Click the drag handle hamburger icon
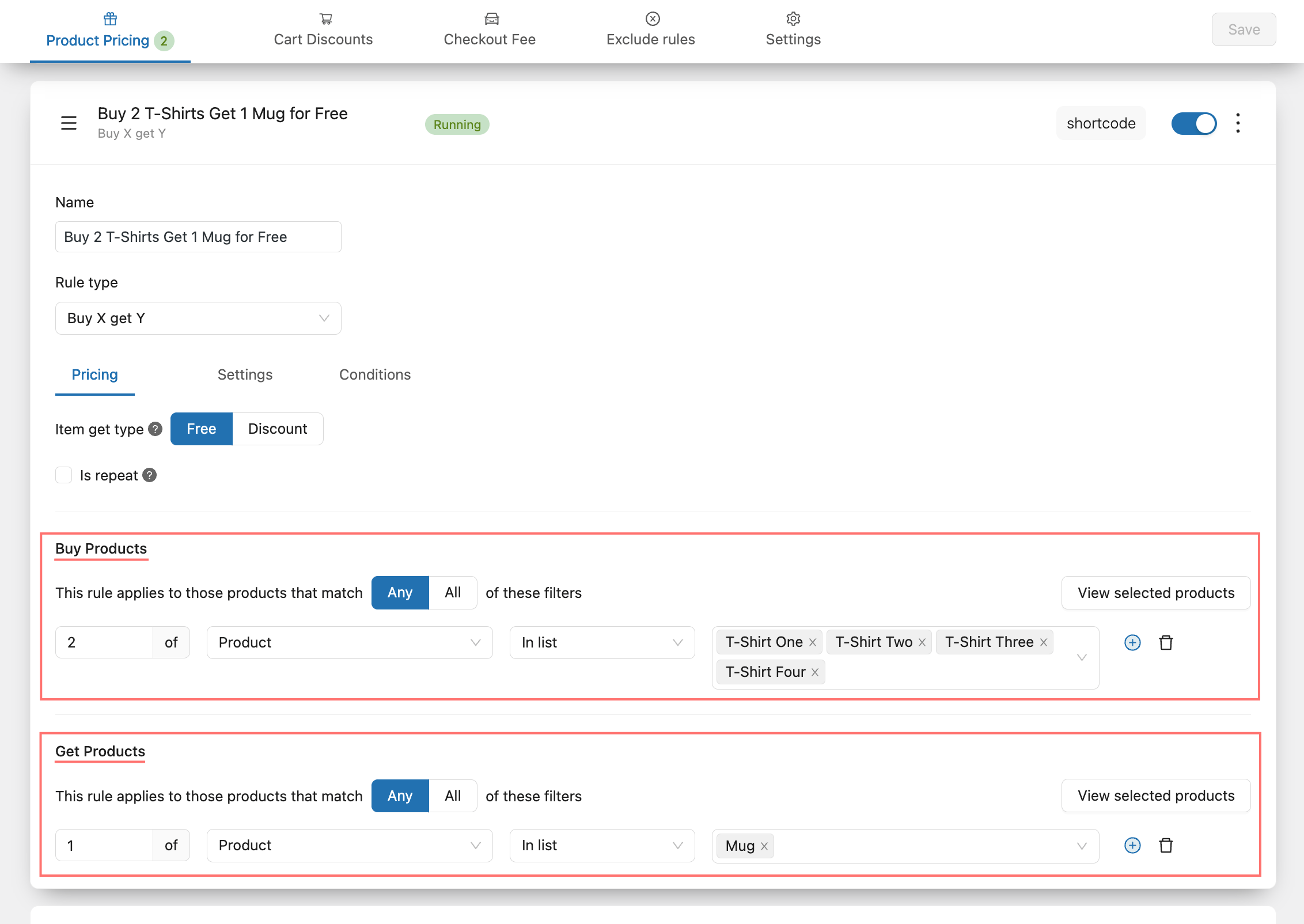This screenshot has width=1304, height=924. [69, 123]
